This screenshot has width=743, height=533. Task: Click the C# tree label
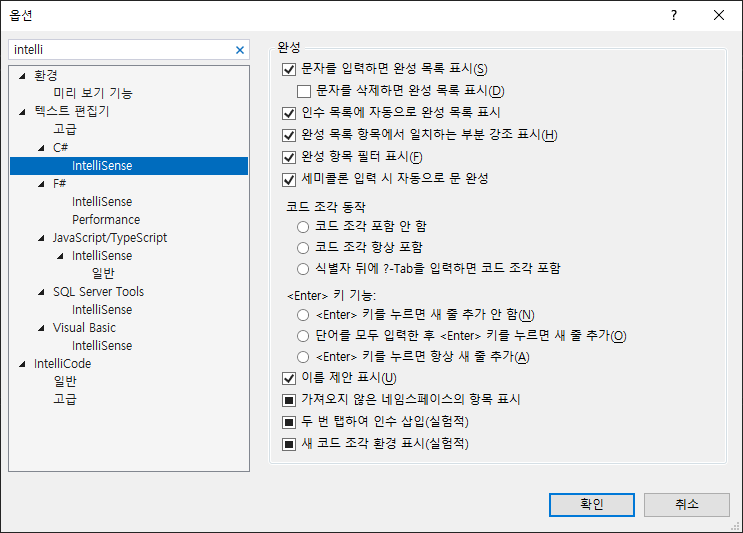coord(60,148)
